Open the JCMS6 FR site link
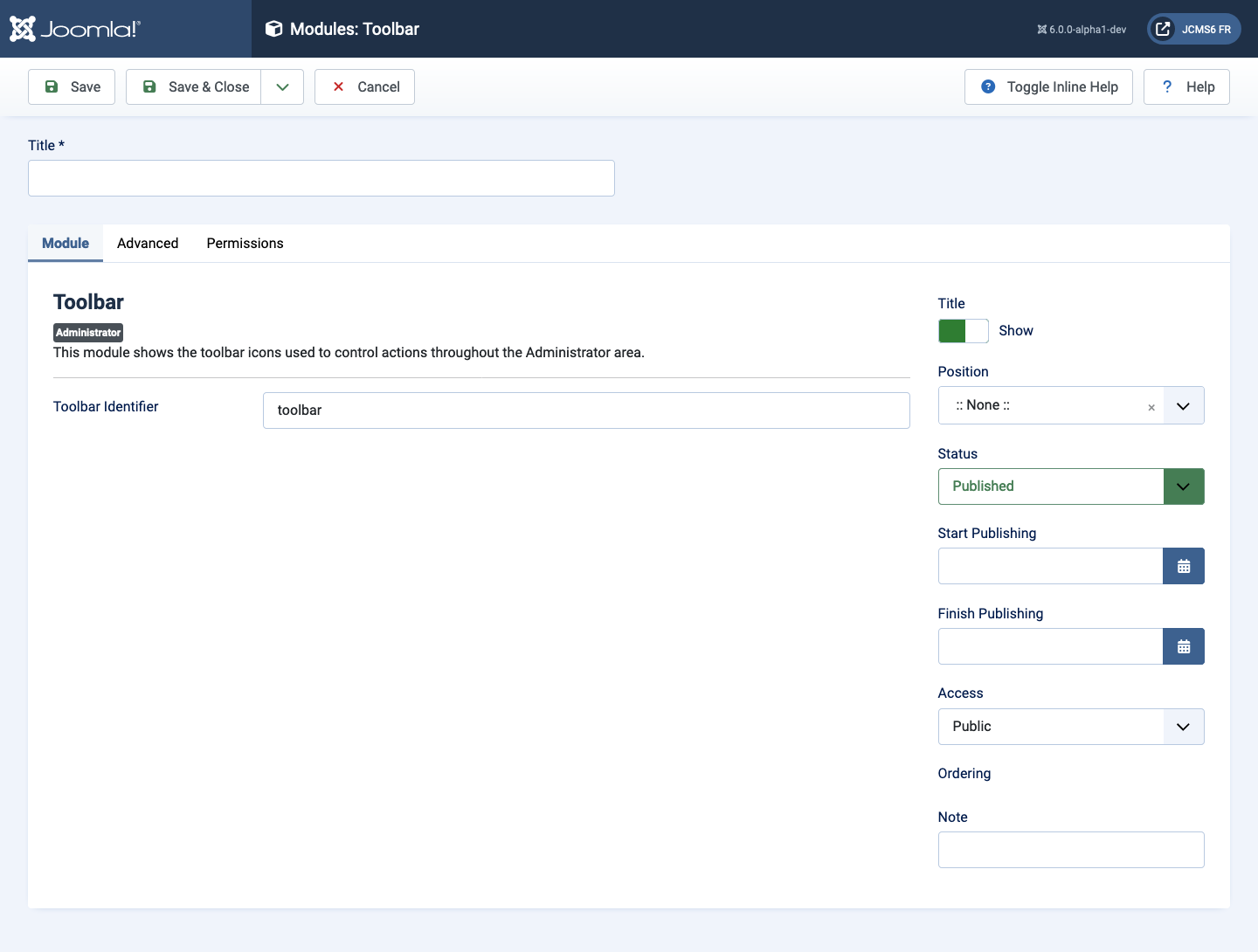Image resolution: width=1258 pixels, height=952 pixels. click(x=1194, y=29)
